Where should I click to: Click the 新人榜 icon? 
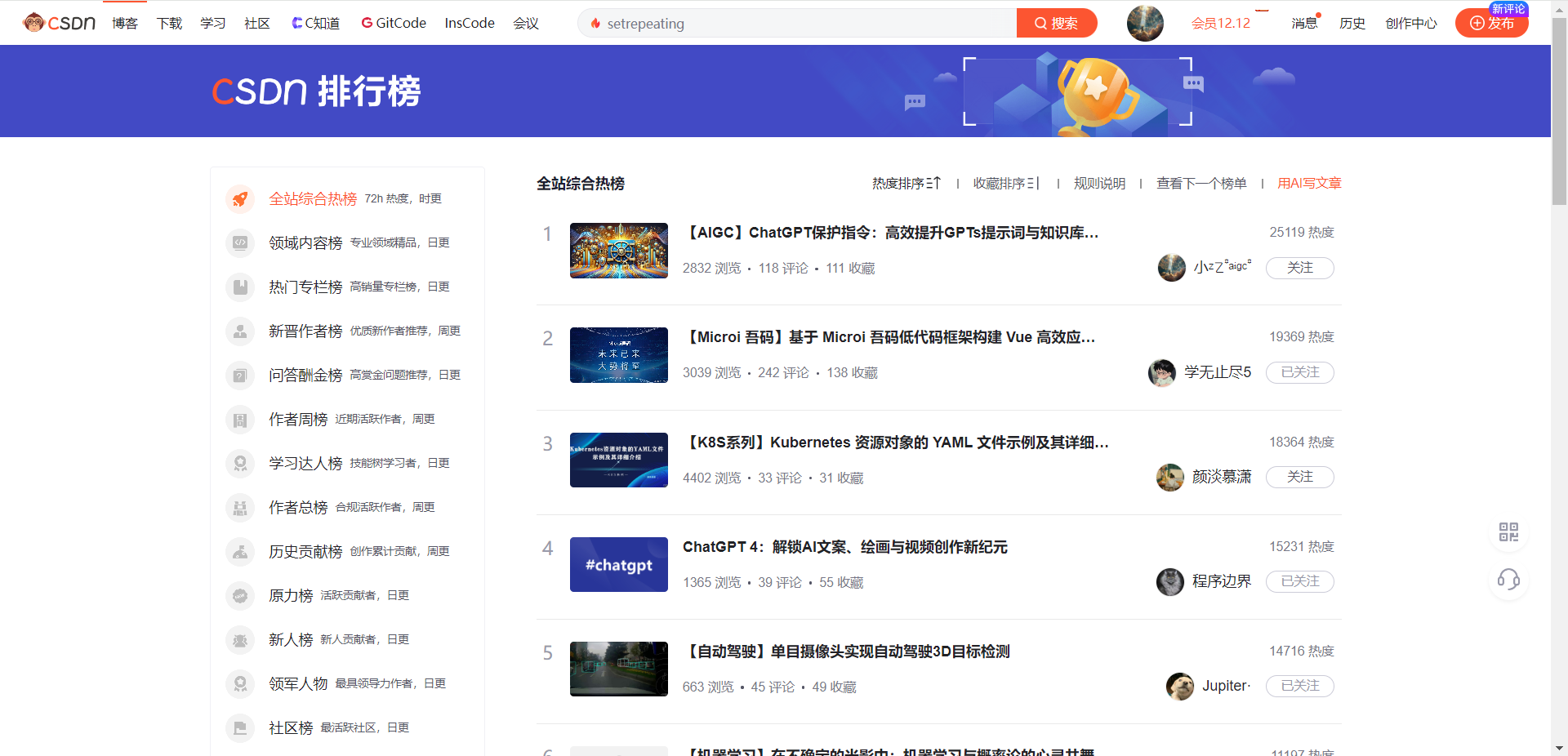point(240,639)
